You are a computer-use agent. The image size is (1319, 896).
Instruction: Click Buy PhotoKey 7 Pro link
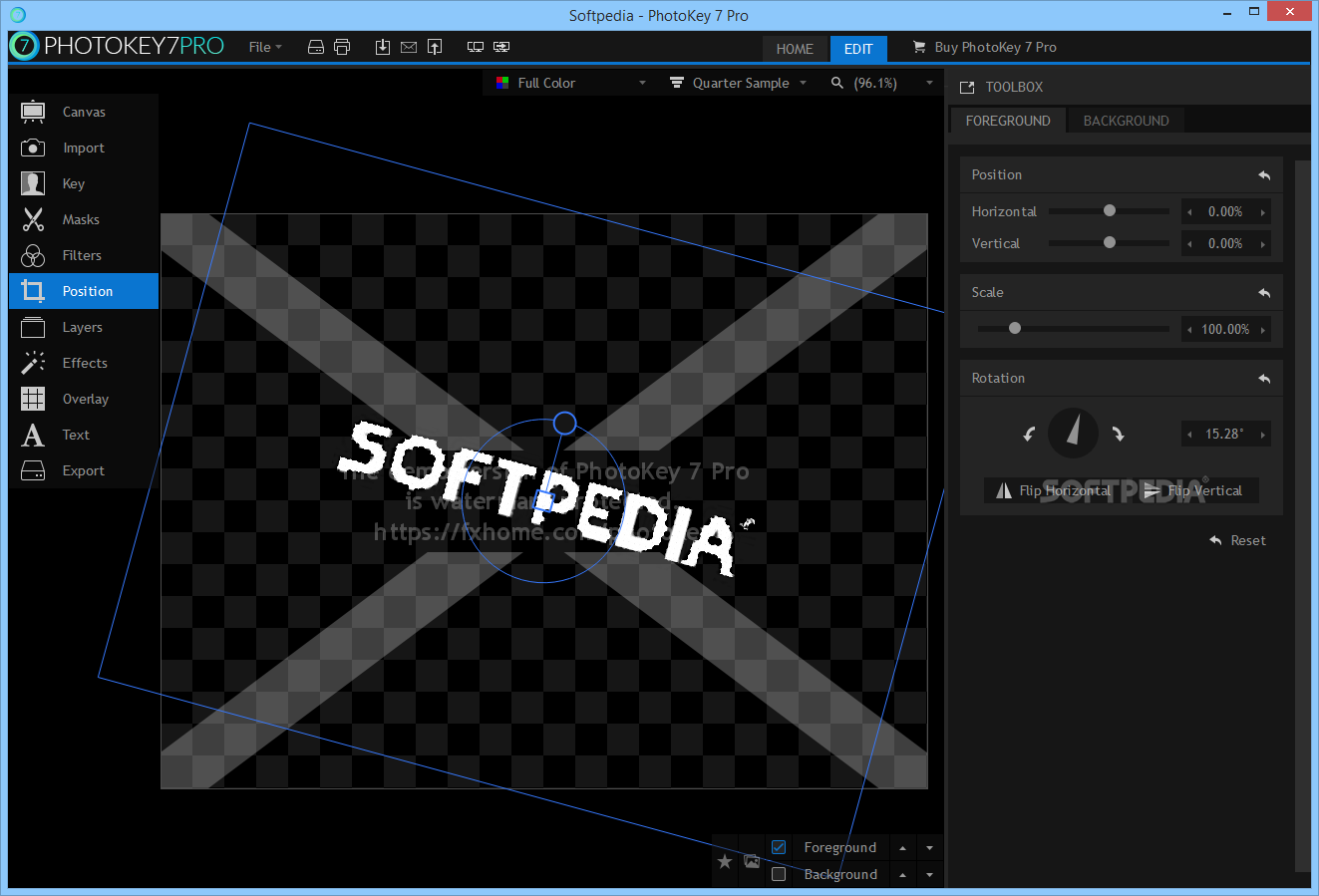(985, 47)
